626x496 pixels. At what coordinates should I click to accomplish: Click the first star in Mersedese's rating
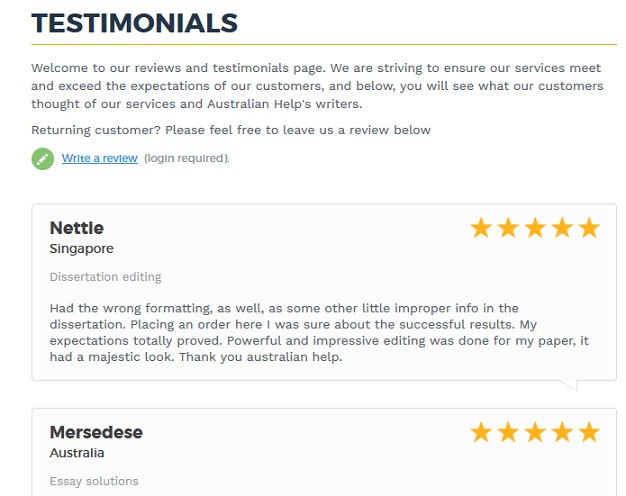(481, 432)
